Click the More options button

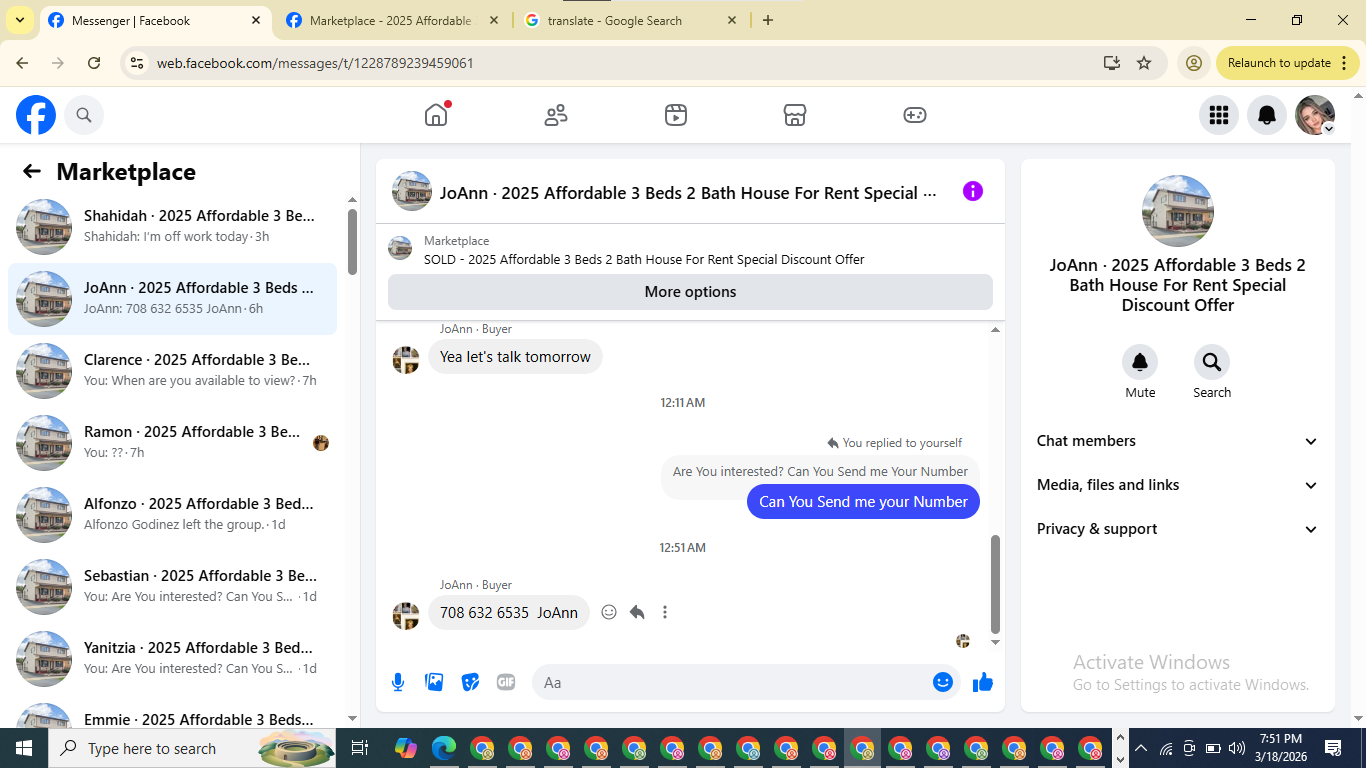690,292
